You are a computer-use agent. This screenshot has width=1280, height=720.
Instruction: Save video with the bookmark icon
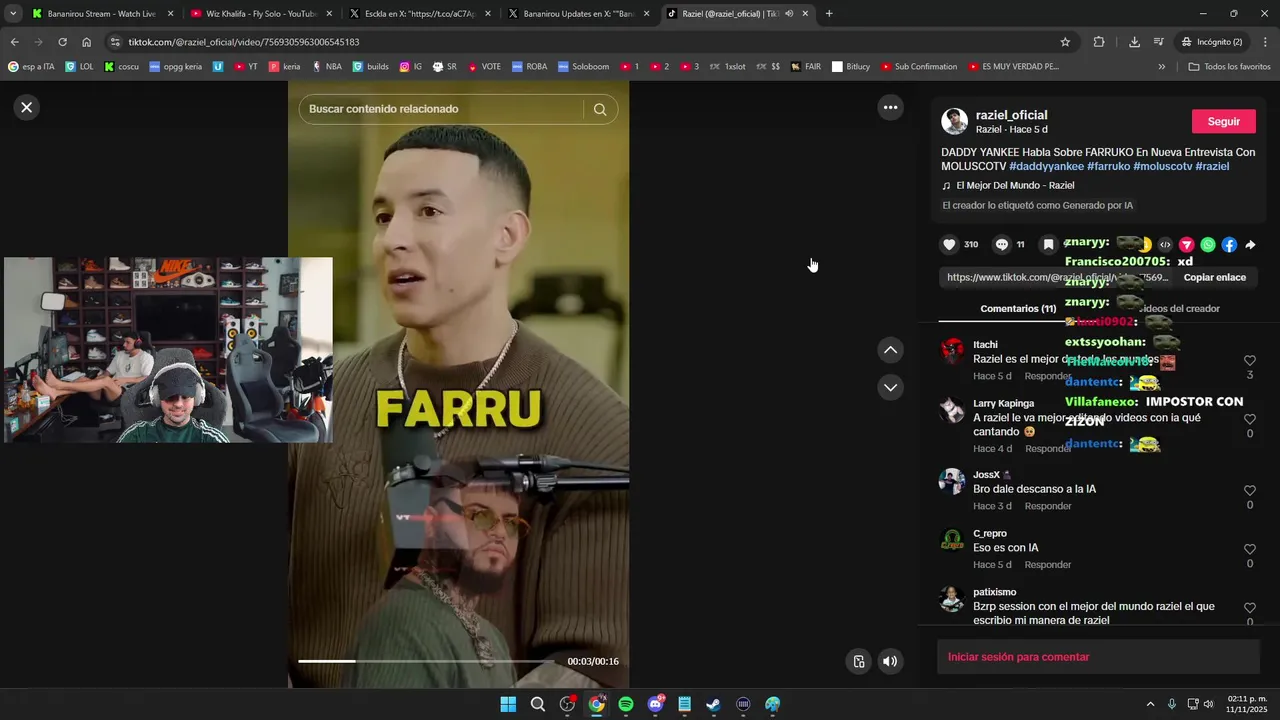pyautogui.click(x=1048, y=244)
